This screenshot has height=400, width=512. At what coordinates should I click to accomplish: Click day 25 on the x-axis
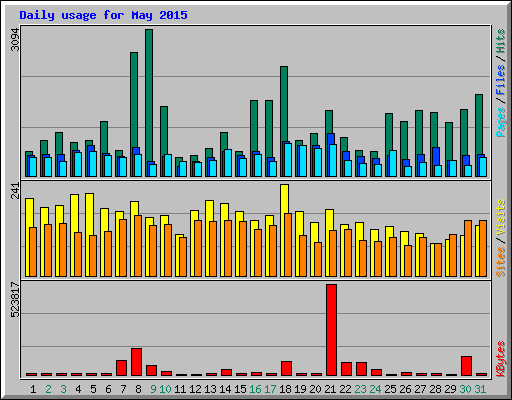390,389
